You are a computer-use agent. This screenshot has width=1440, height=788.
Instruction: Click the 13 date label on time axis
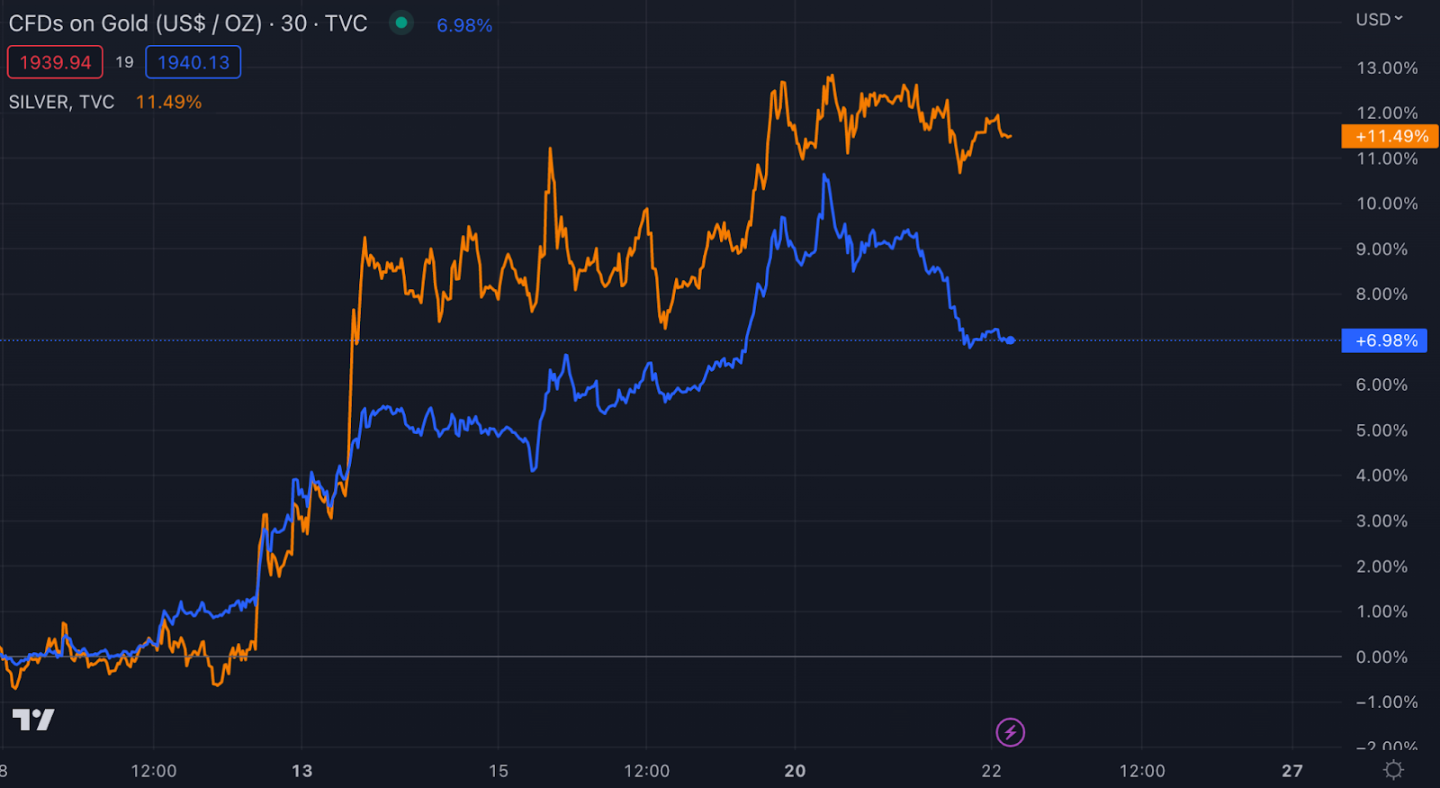pos(302,770)
